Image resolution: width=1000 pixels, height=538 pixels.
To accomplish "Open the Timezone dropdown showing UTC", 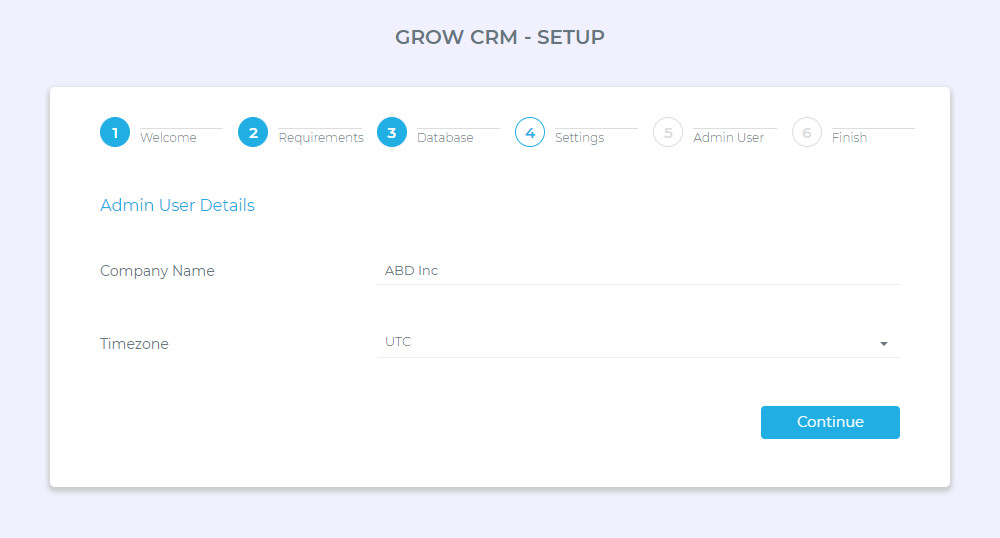I will [638, 342].
